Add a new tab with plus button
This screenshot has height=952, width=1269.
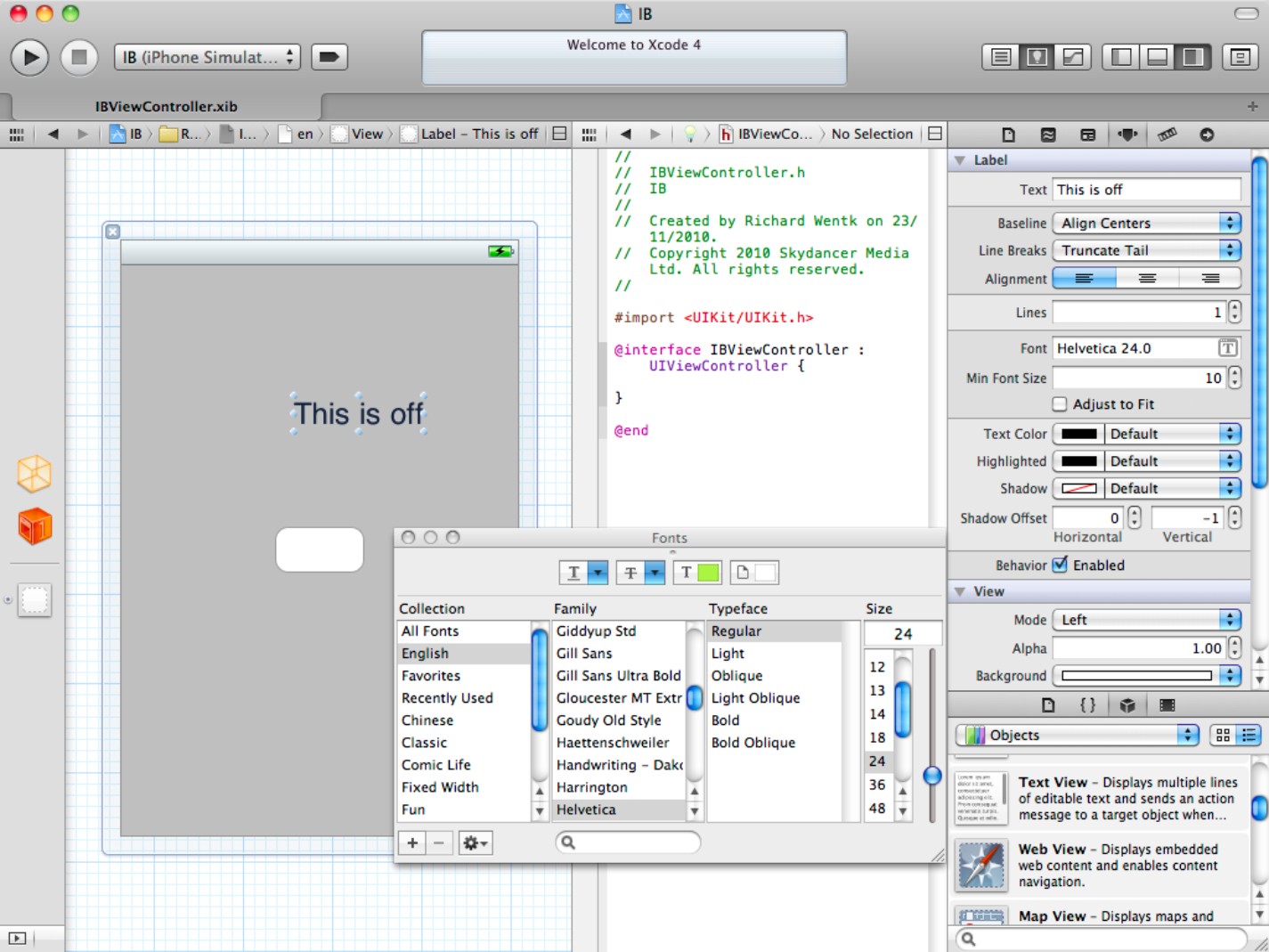[1253, 106]
